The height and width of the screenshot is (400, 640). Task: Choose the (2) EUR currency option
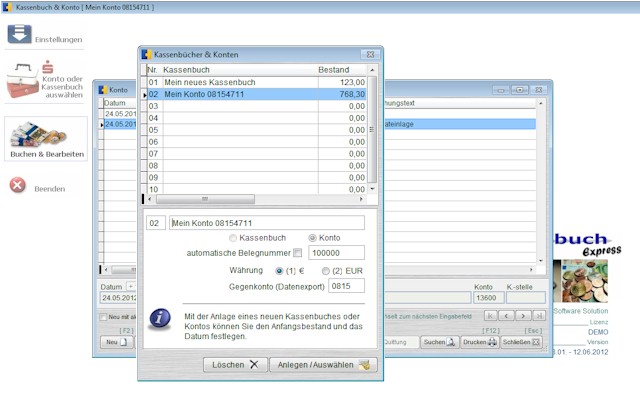tap(326, 270)
